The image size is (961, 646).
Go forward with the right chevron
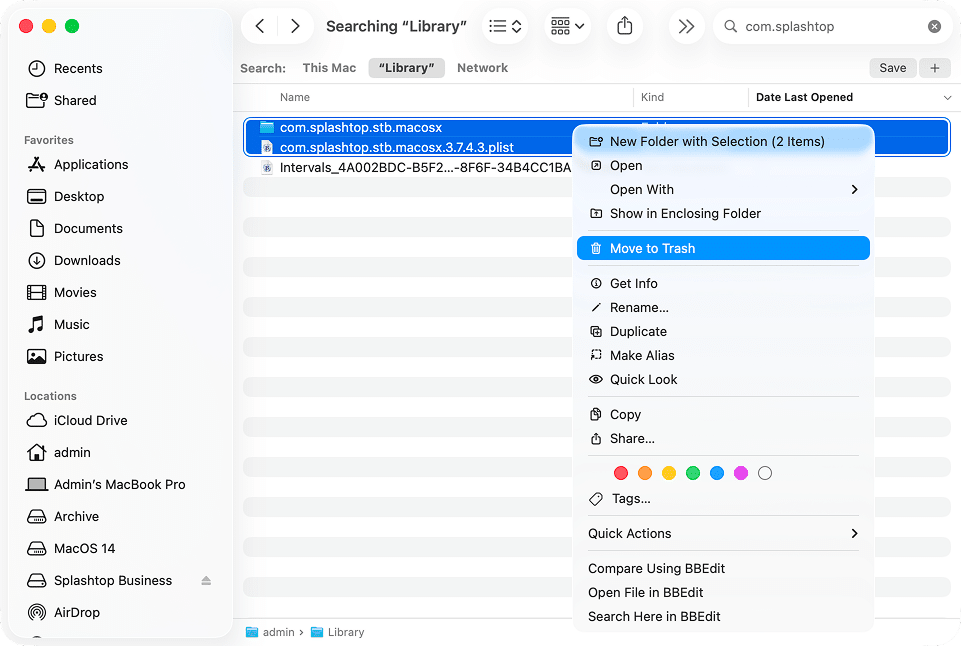pos(295,27)
